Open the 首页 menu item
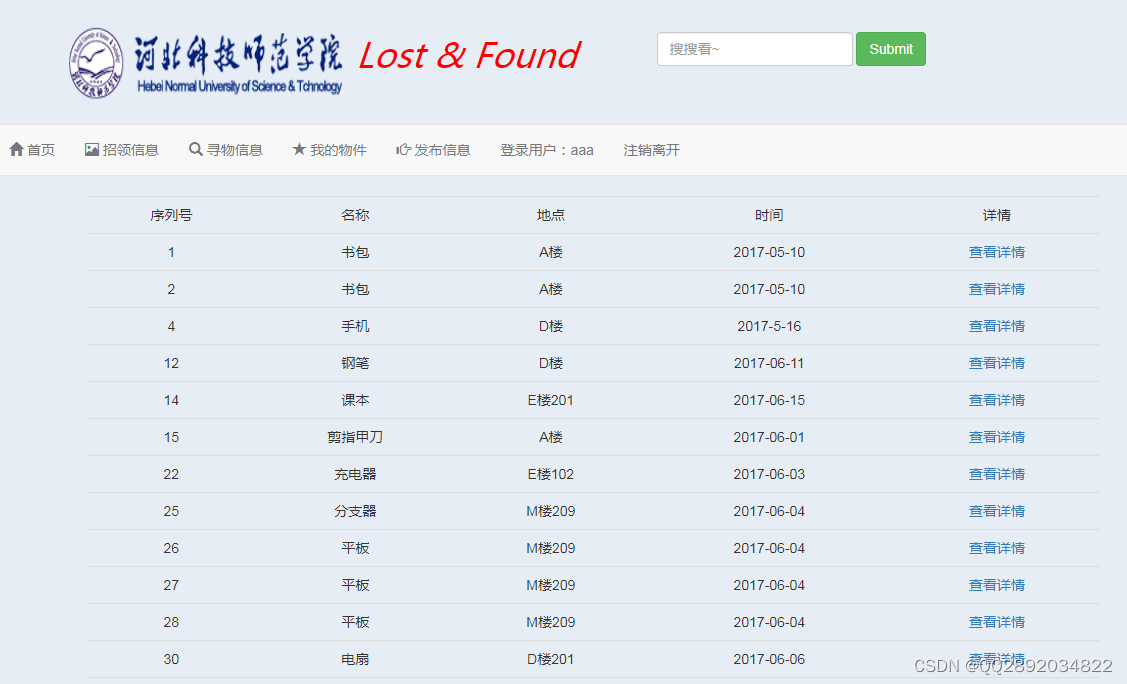 32,149
